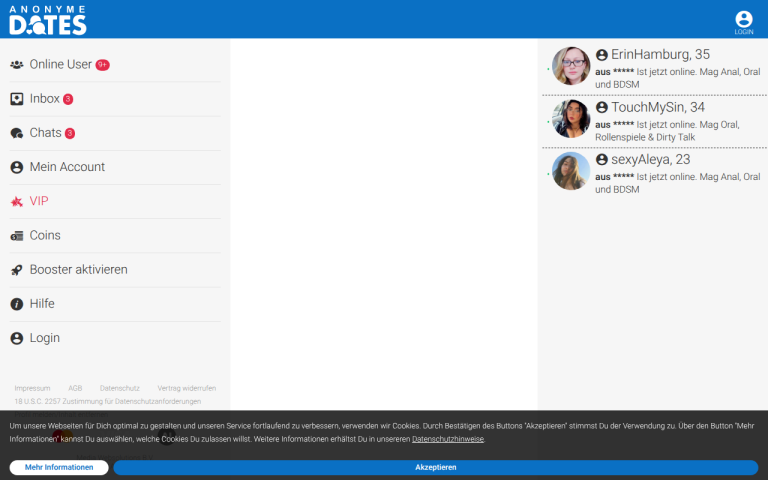Screen dimensions: 768x480
Task: Open Online User menu item
Action: click(115, 65)
